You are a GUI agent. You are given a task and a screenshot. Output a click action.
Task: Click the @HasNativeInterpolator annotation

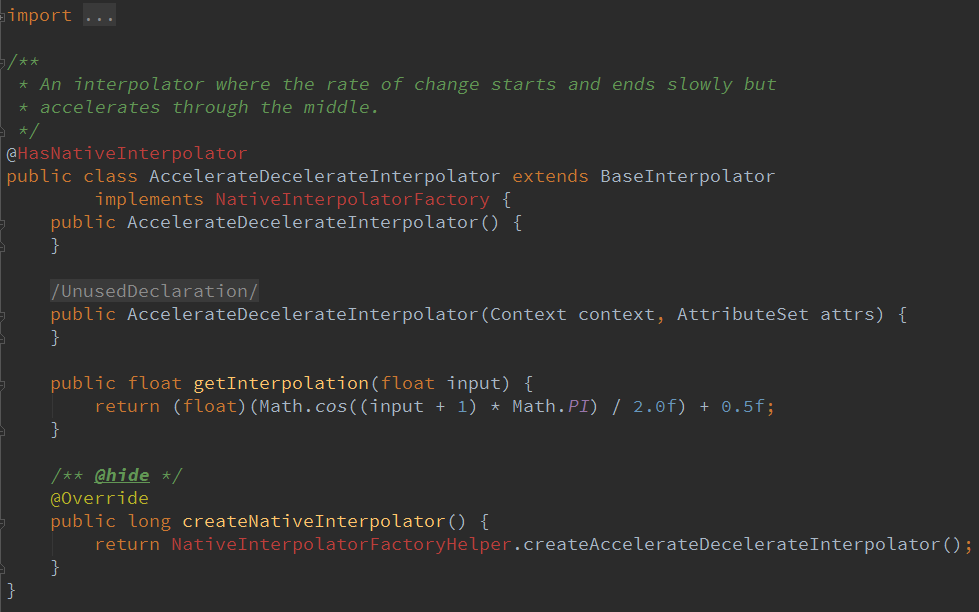[x=127, y=153]
